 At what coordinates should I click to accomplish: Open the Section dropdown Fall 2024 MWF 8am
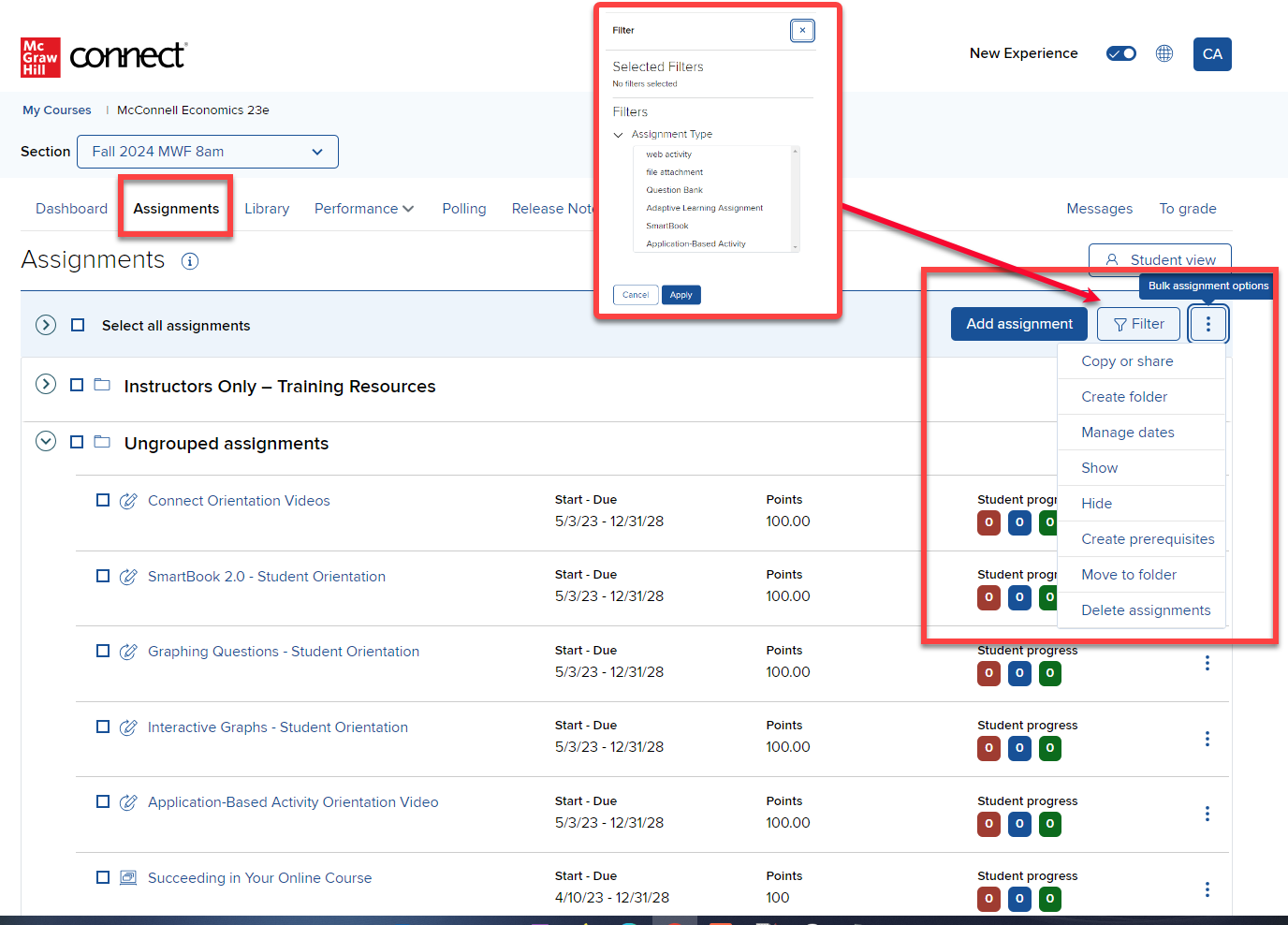click(x=208, y=152)
